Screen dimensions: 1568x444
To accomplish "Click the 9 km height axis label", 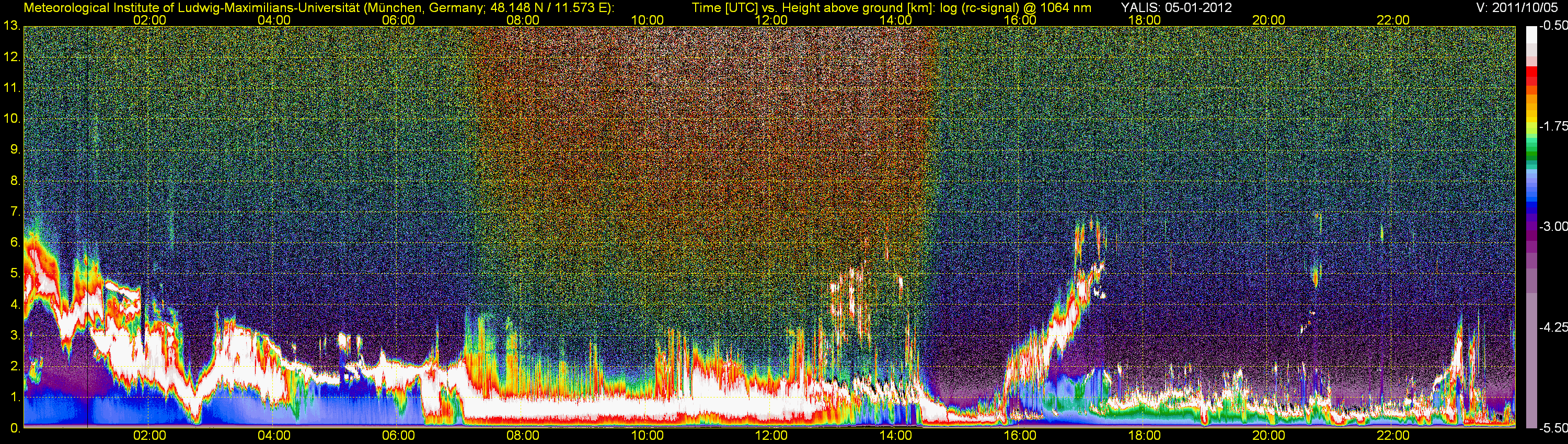I will tap(15, 150).
